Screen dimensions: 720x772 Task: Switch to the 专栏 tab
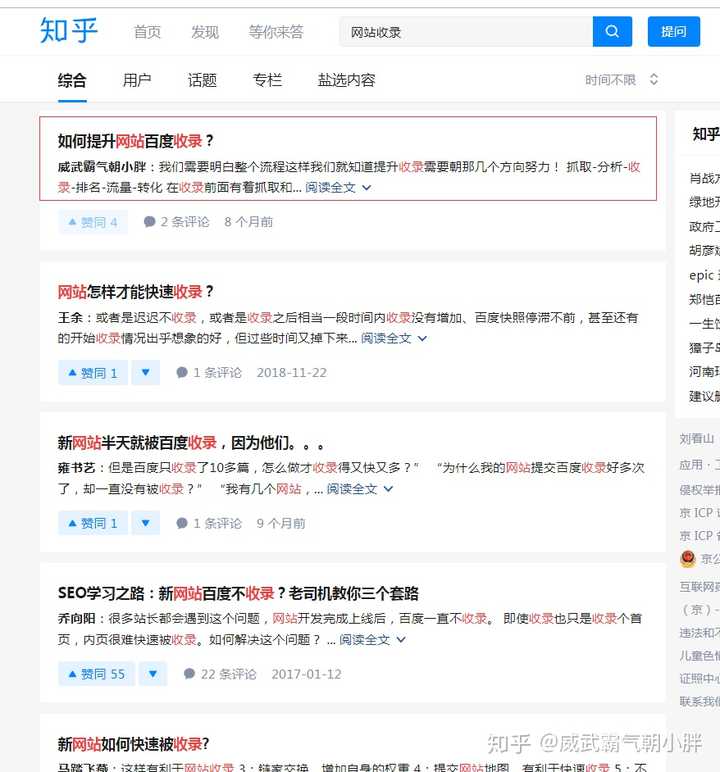pos(267,80)
